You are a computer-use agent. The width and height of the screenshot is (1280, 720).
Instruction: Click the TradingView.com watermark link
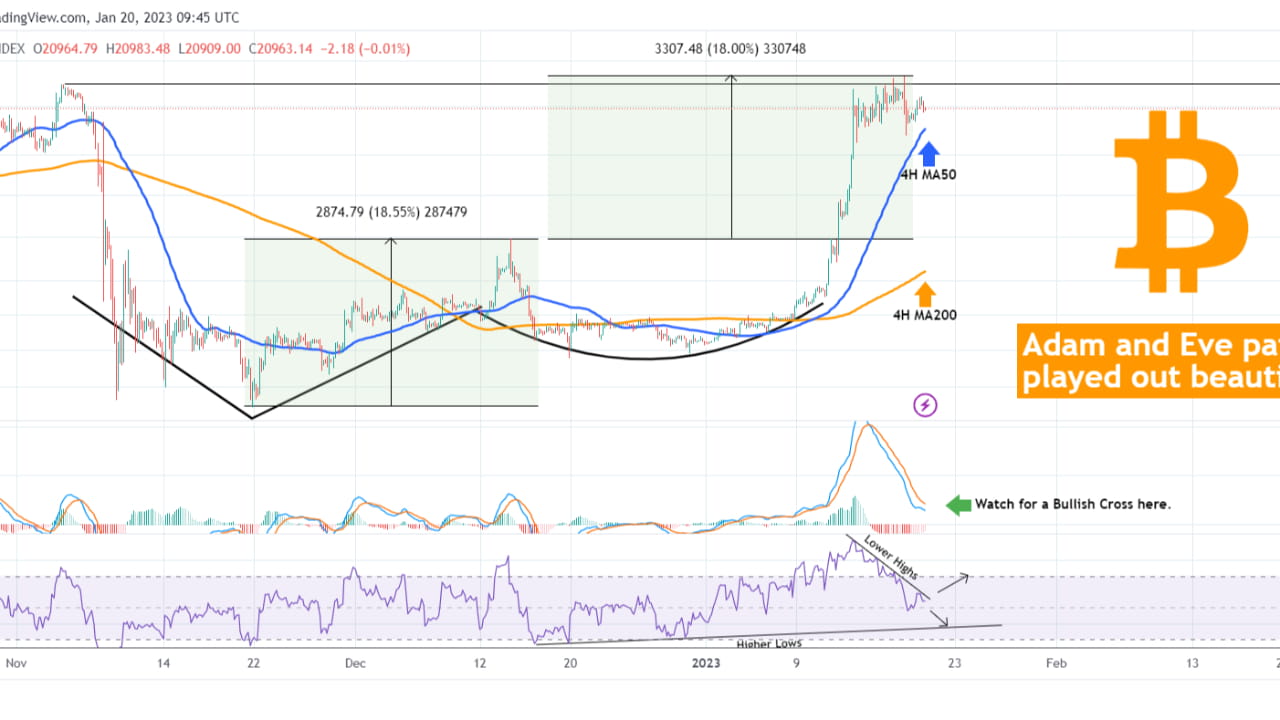coord(38,17)
